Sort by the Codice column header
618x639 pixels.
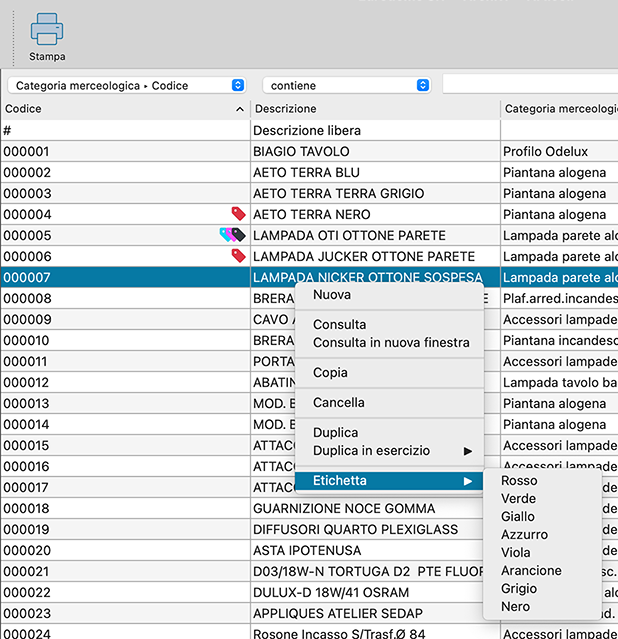(x=120, y=109)
